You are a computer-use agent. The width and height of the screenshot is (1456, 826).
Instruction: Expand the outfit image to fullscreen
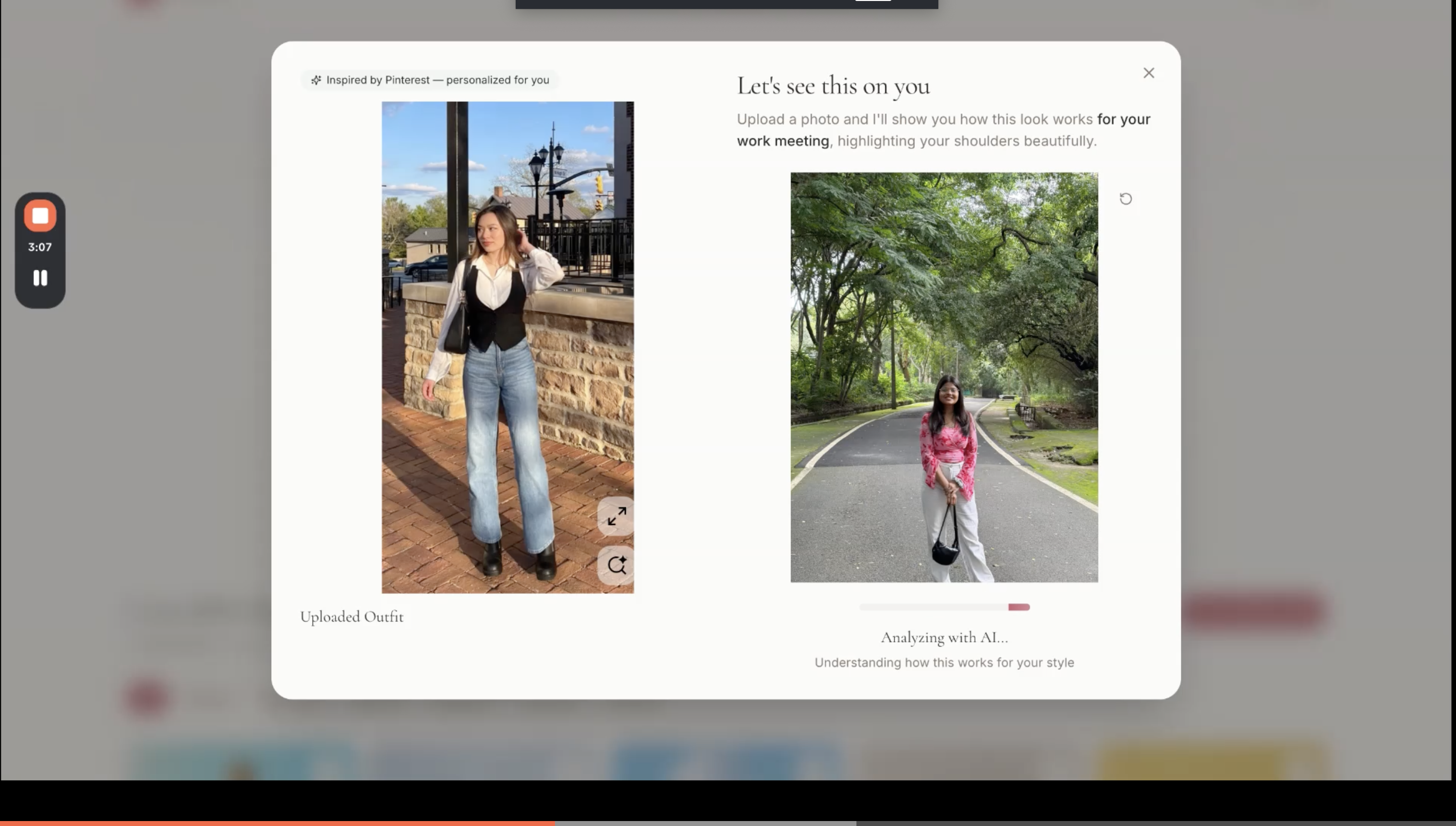click(x=616, y=516)
